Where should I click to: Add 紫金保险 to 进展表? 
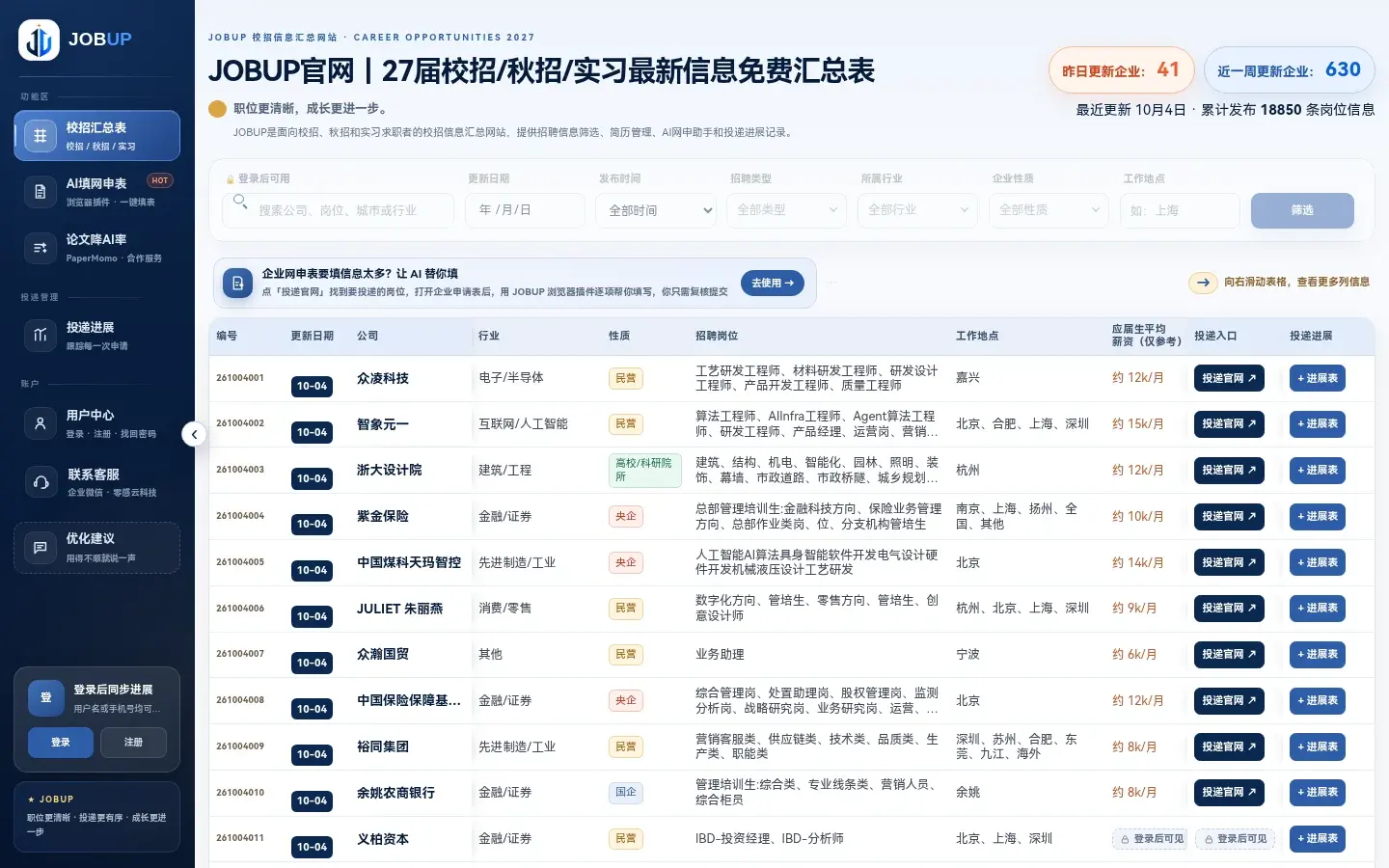1318,516
